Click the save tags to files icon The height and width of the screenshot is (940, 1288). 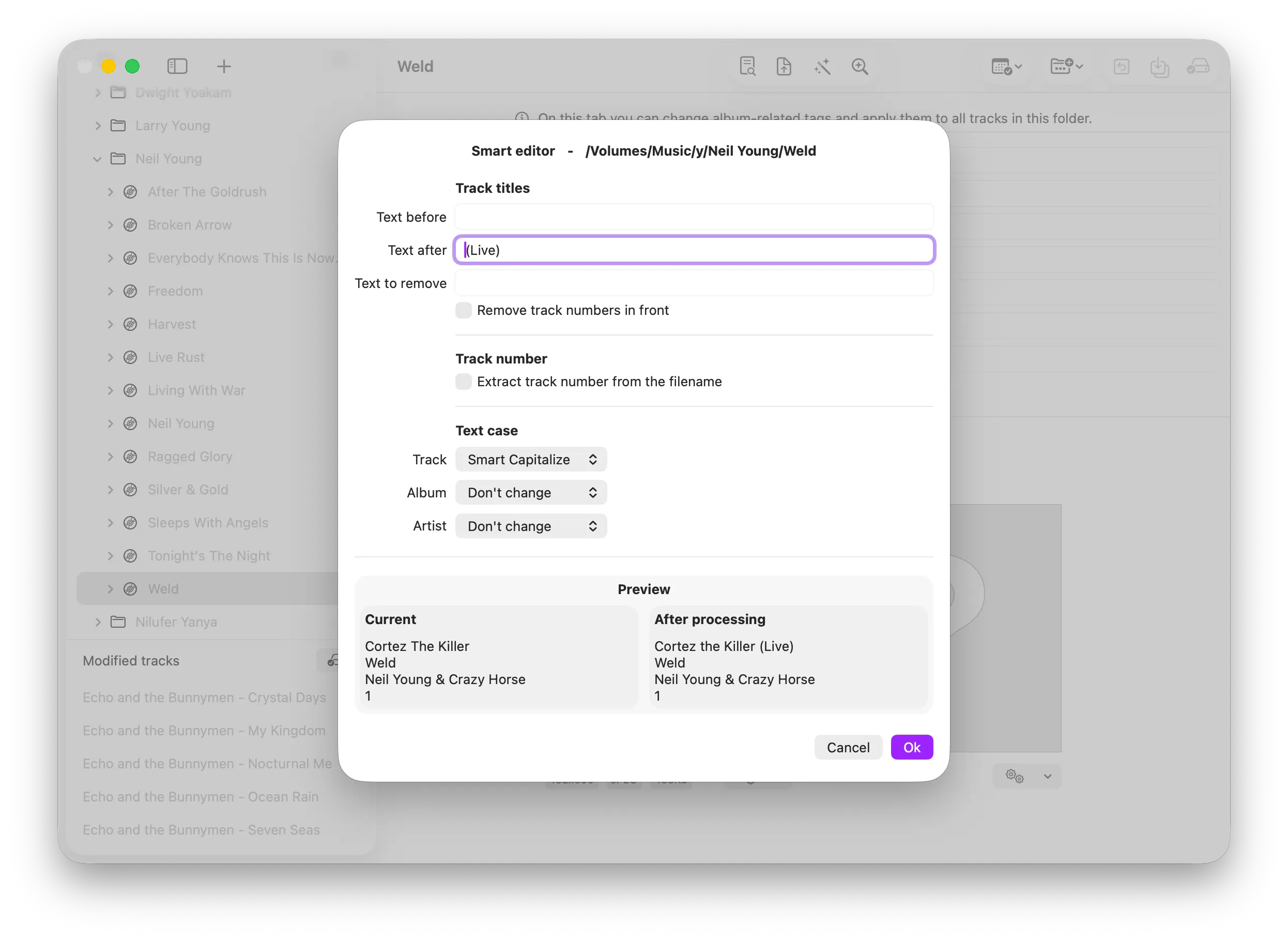point(1160,67)
